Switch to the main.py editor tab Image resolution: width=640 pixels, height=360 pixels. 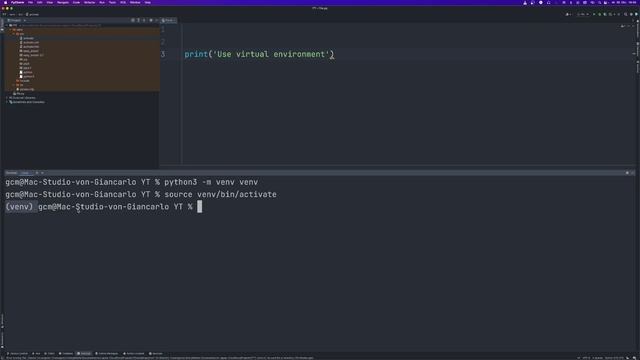(169, 20)
